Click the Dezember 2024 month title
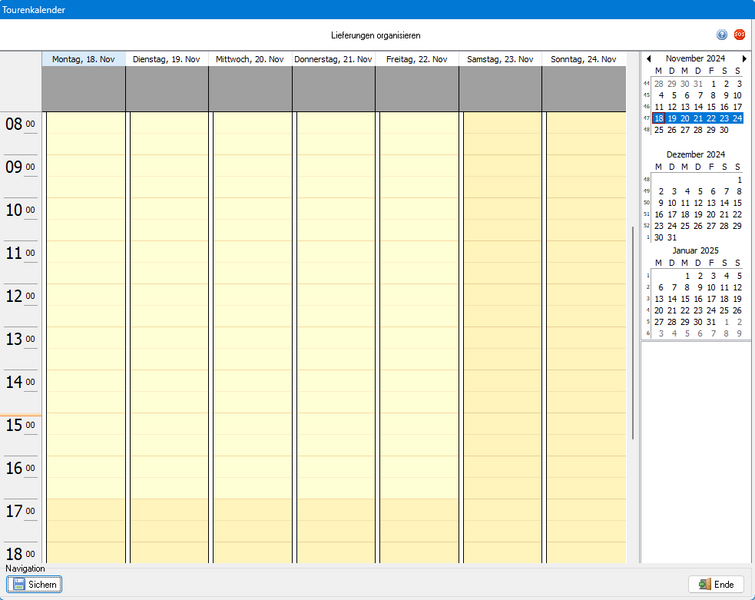 [x=695, y=155]
